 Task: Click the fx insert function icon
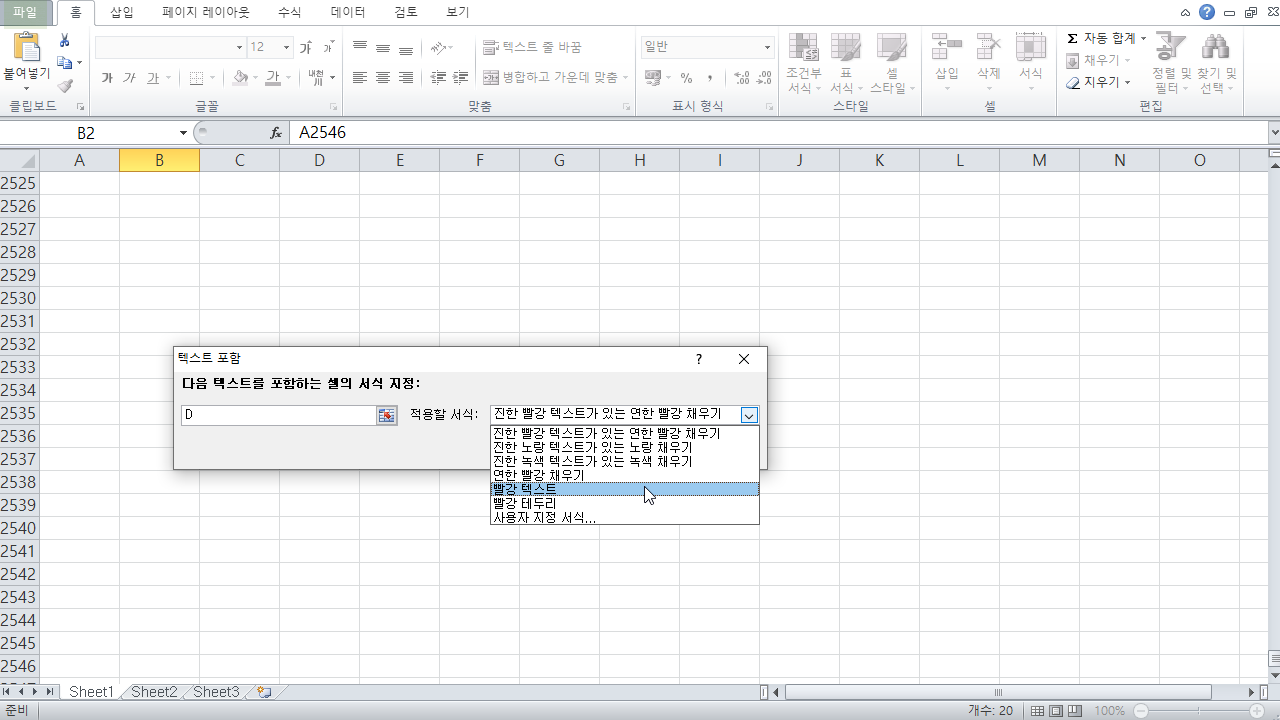[x=276, y=132]
